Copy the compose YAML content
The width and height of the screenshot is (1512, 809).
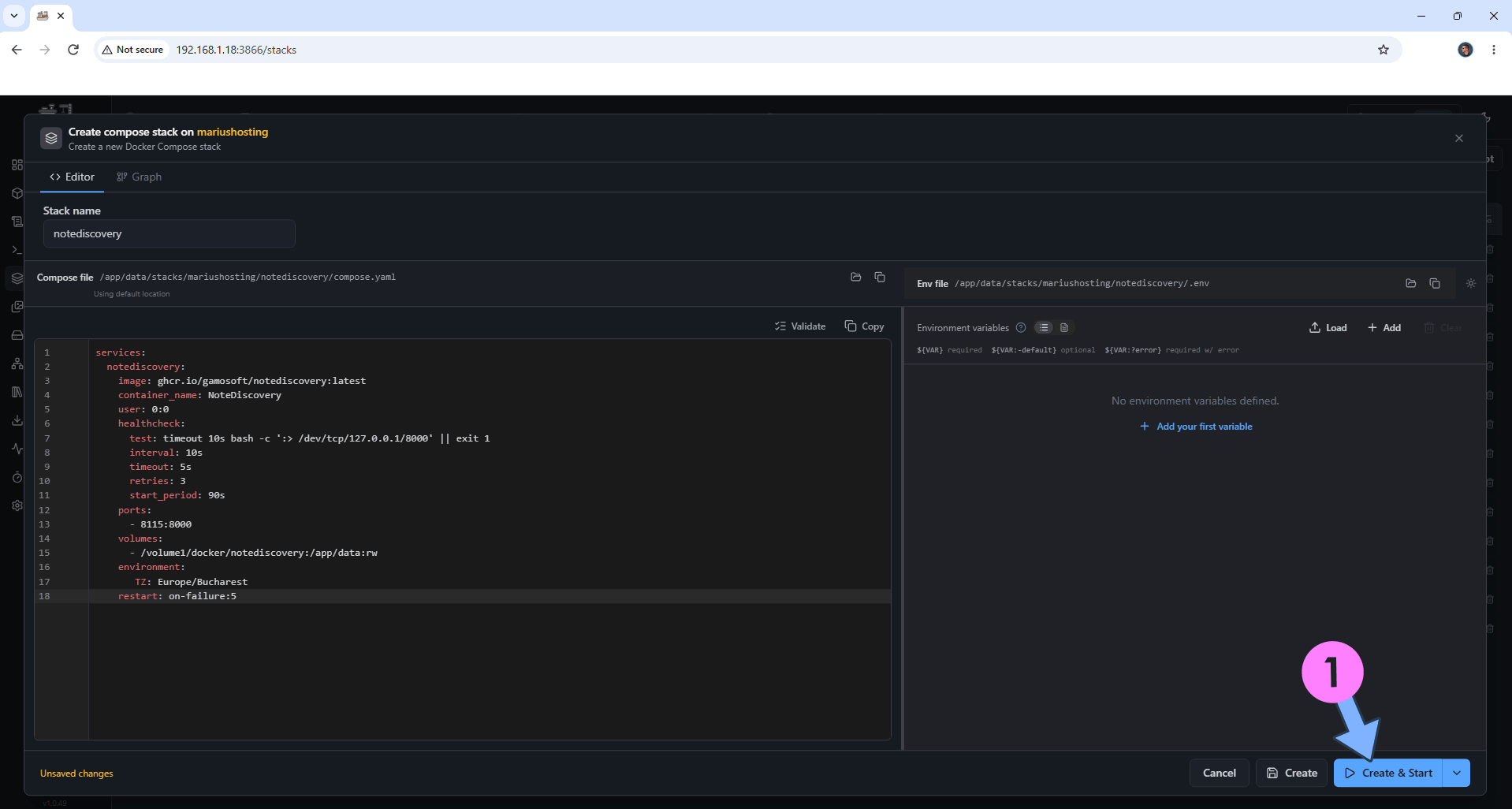[864, 326]
